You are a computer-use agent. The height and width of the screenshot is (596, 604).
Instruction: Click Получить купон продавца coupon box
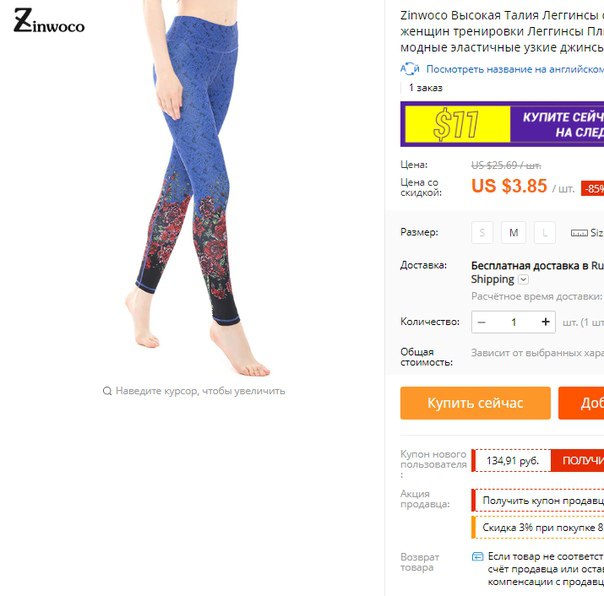tap(538, 500)
